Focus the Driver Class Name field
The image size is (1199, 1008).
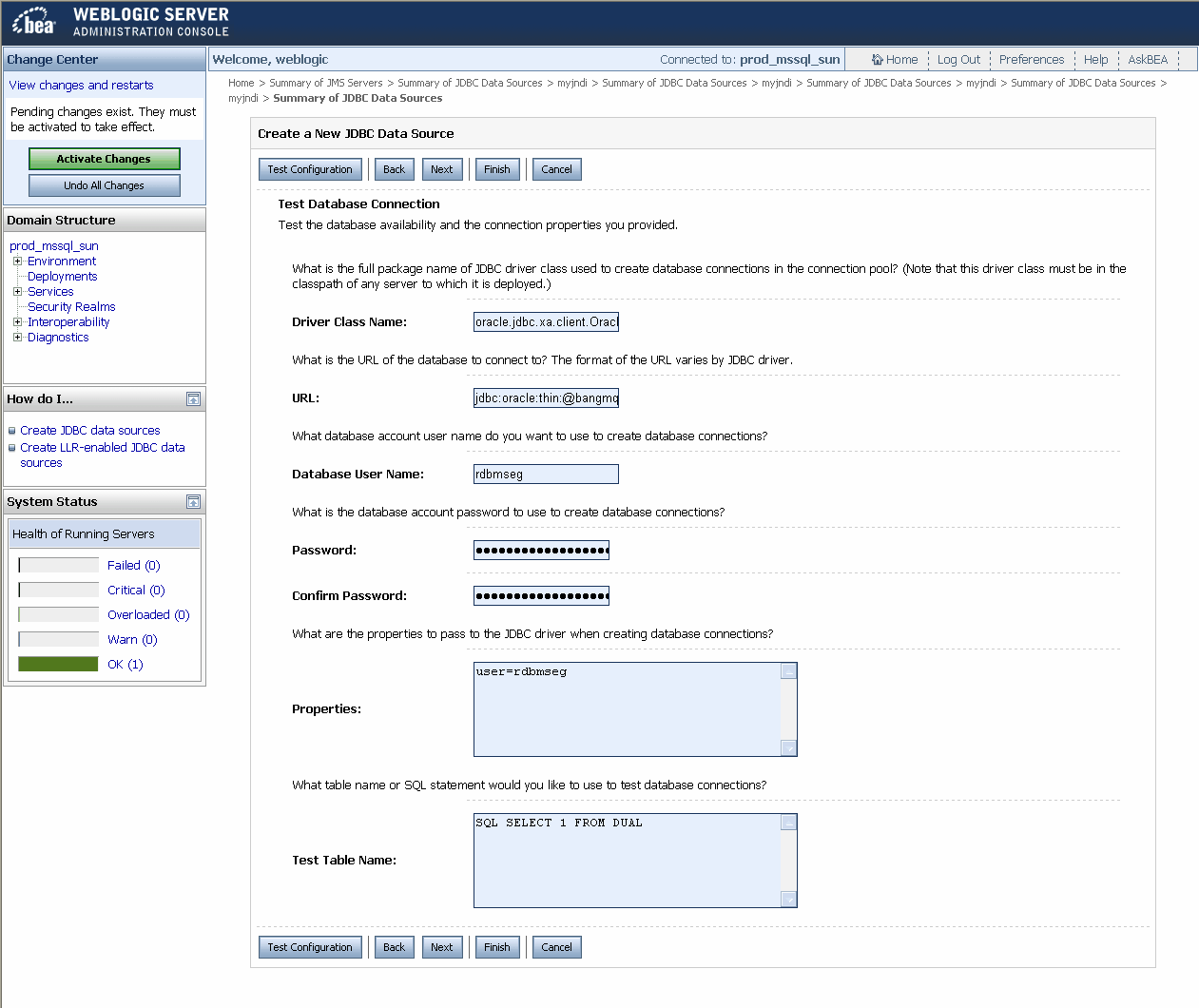[x=546, y=322]
